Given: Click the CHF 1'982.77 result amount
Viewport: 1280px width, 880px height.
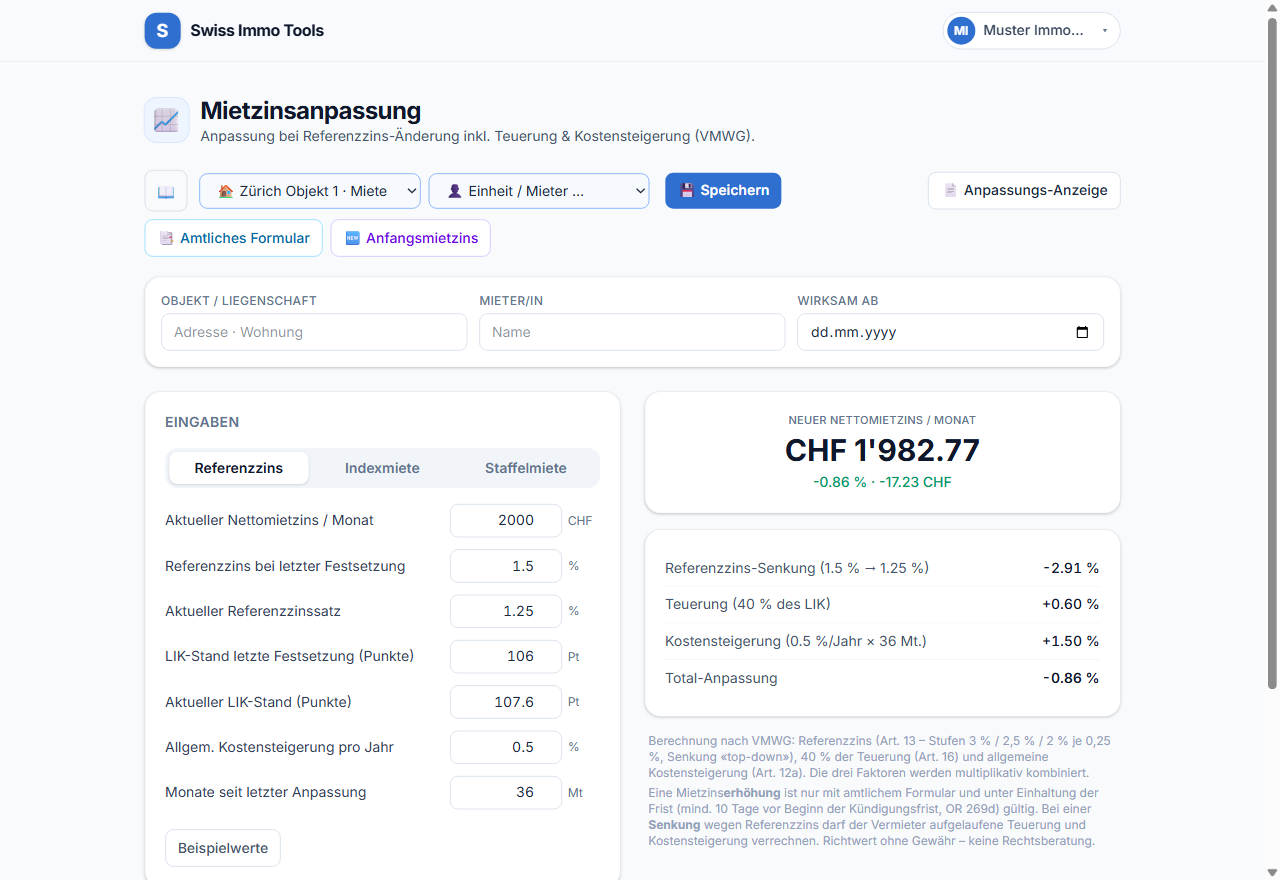Looking at the screenshot, I should pos(882,450).
